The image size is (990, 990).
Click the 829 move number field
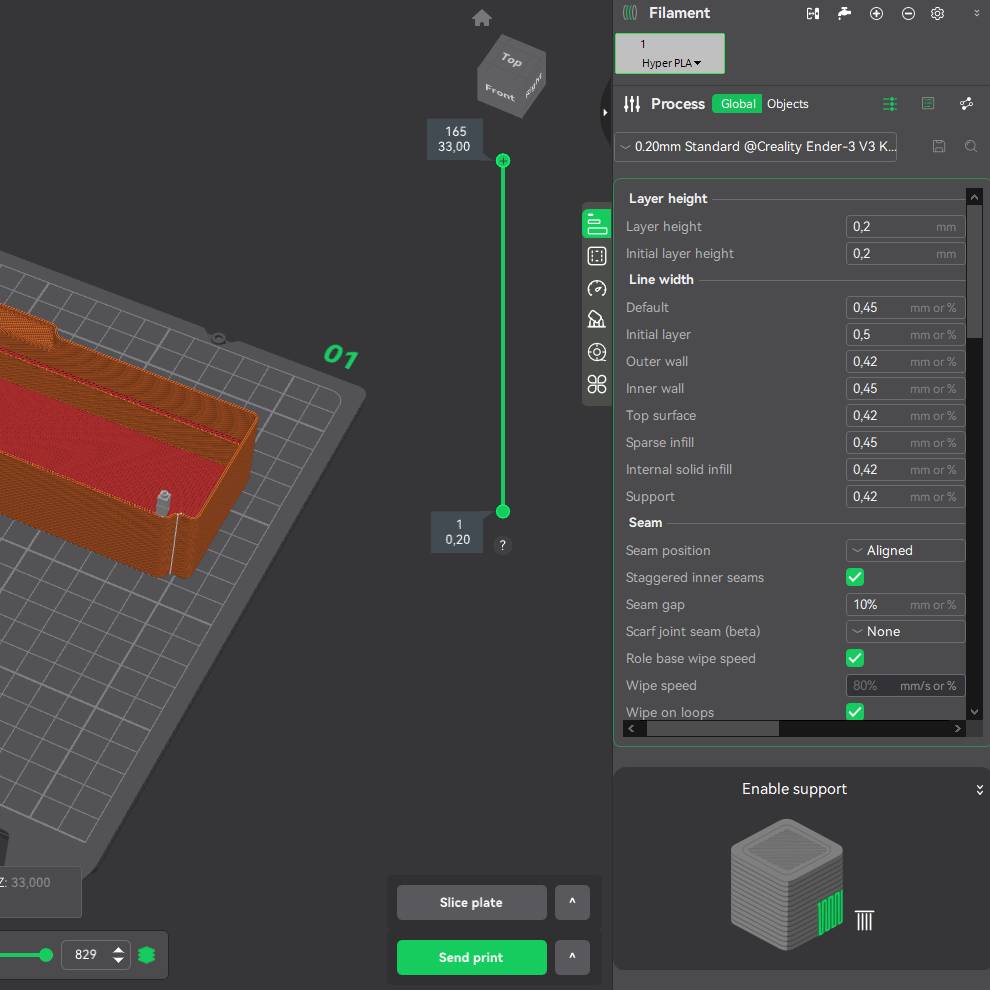[x=86, y=955]
